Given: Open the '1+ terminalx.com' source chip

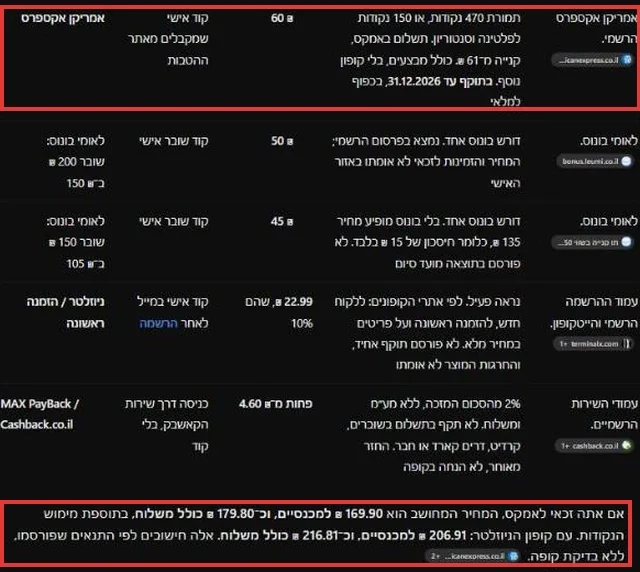Looking at the screenshot, I should [594, 344].
